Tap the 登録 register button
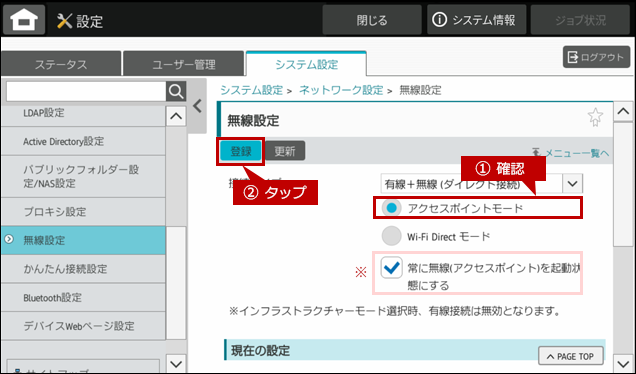636x374 pixels. (241, 151)
